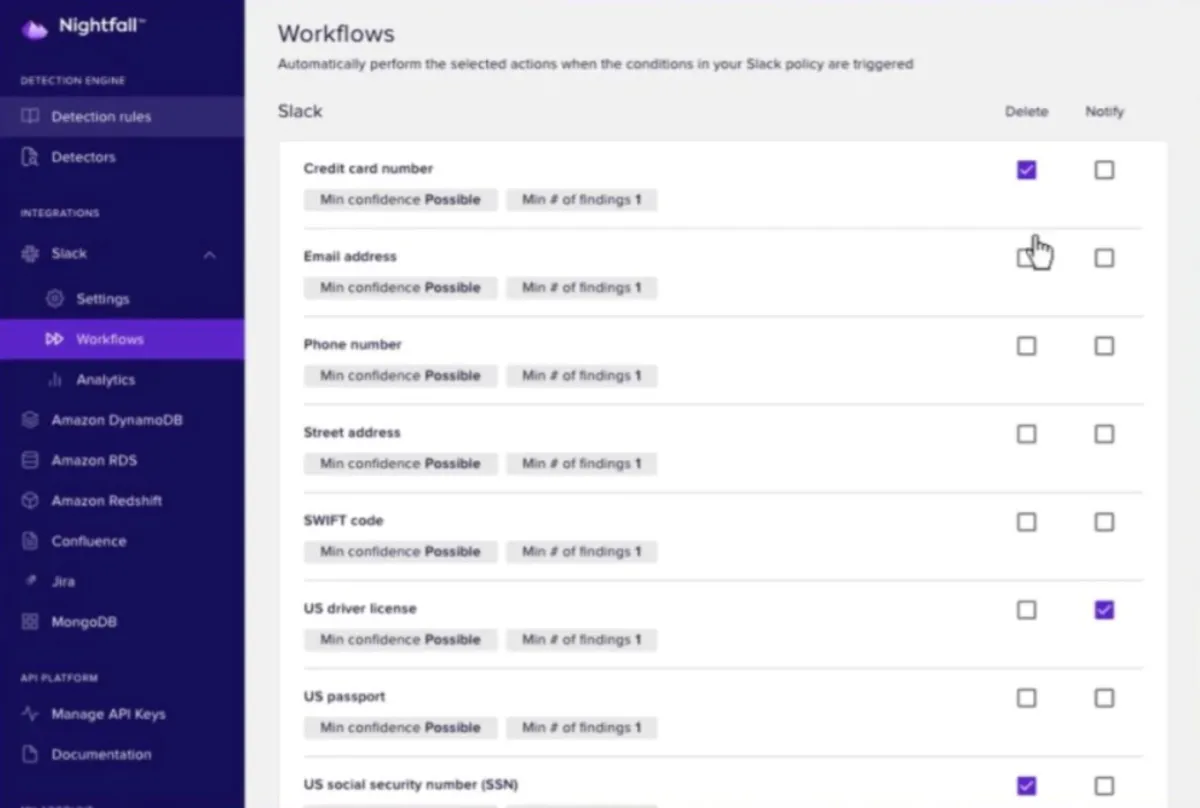
Task: Open Manage API Keys
Action: coord(122,714)
